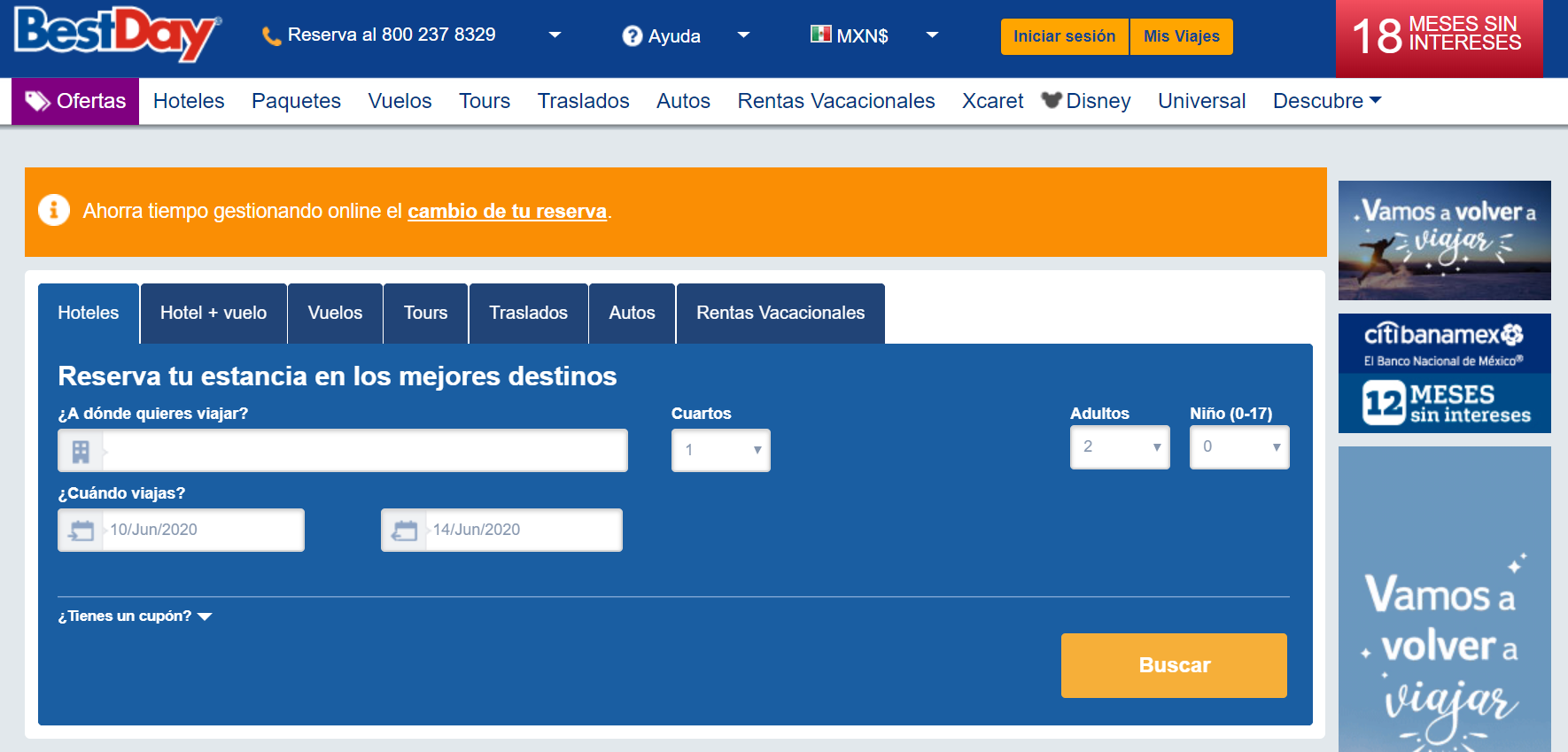The image size is (1568, 752).
Task: Click the BestDay logo
Action: [117, 34]
